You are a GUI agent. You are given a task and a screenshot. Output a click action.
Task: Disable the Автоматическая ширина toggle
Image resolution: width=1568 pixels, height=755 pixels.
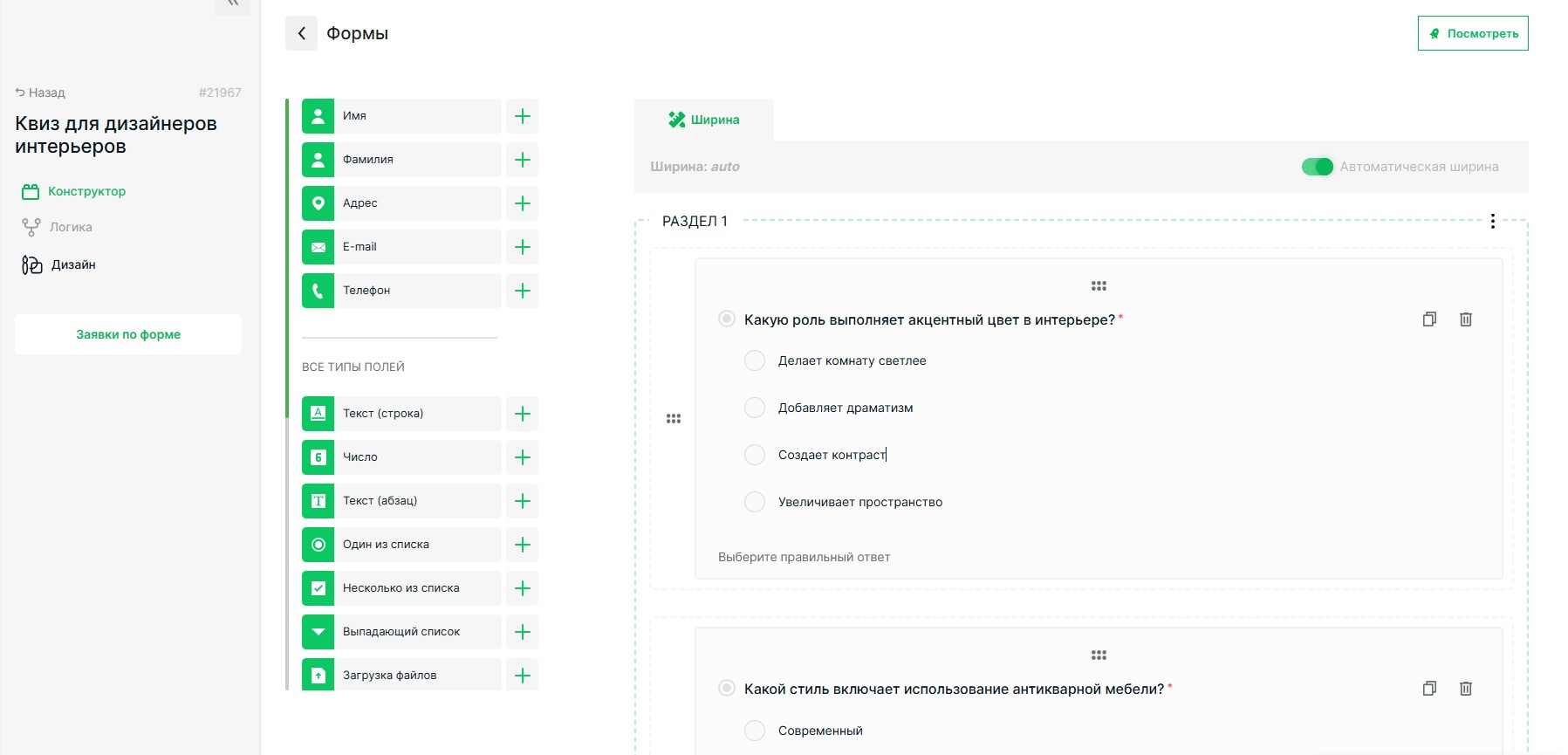pyautogui.click(x=1317, y=167)
